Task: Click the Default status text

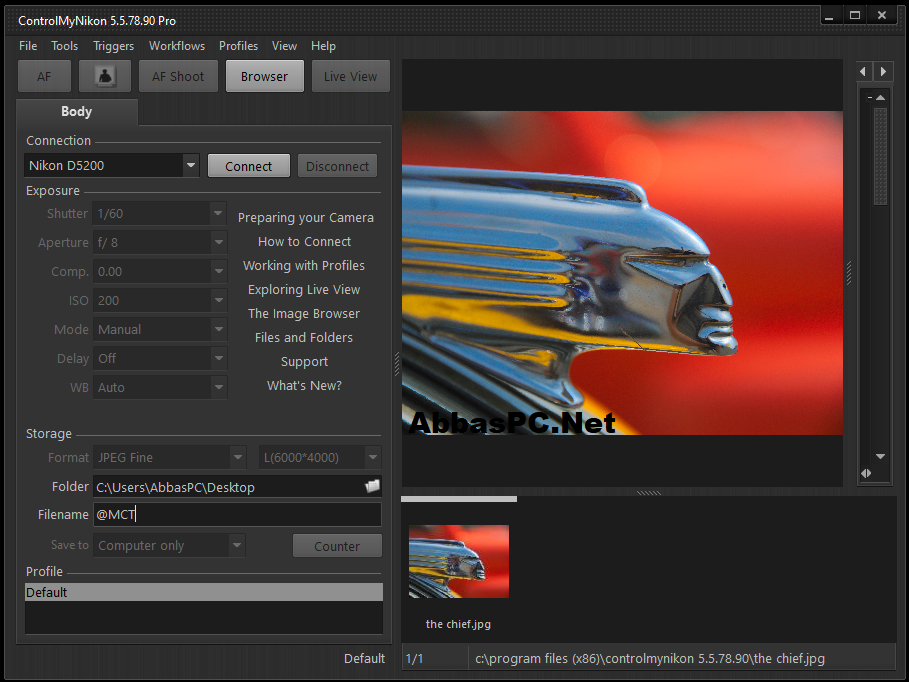Action: click(364, 659)
